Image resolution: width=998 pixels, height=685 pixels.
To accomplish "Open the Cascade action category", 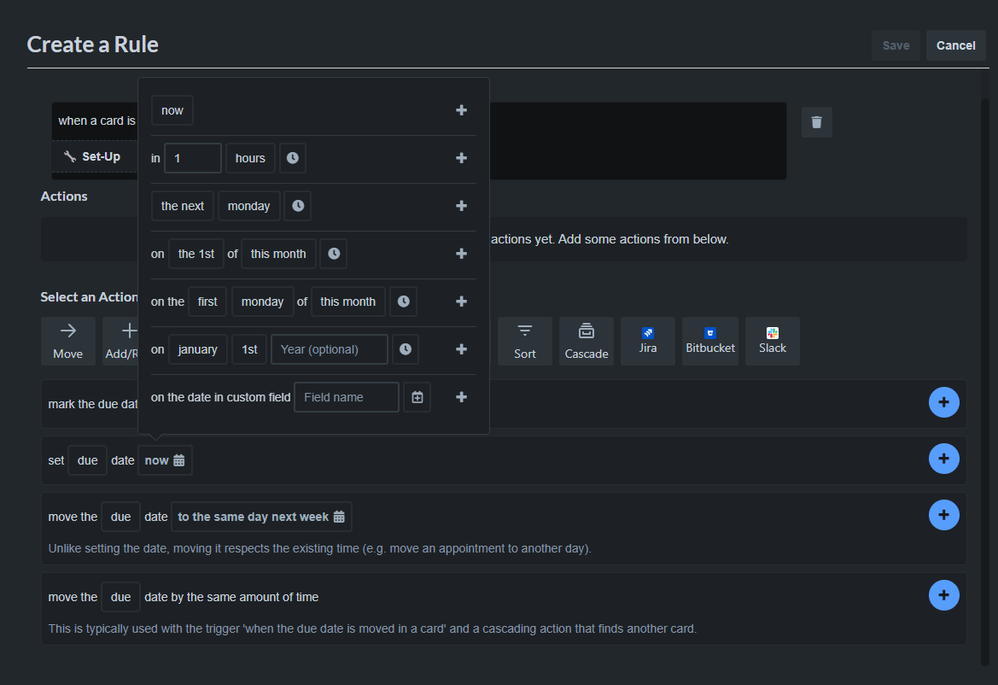I will [x=586, y=341].
